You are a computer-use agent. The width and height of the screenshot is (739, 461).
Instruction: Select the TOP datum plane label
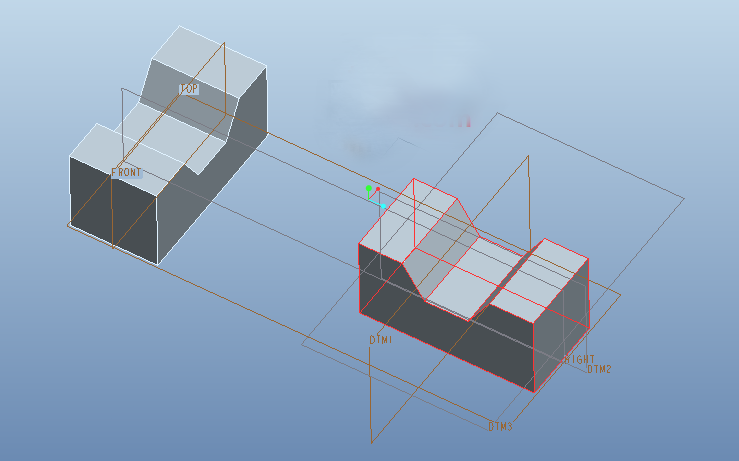[x=189, y=89]
